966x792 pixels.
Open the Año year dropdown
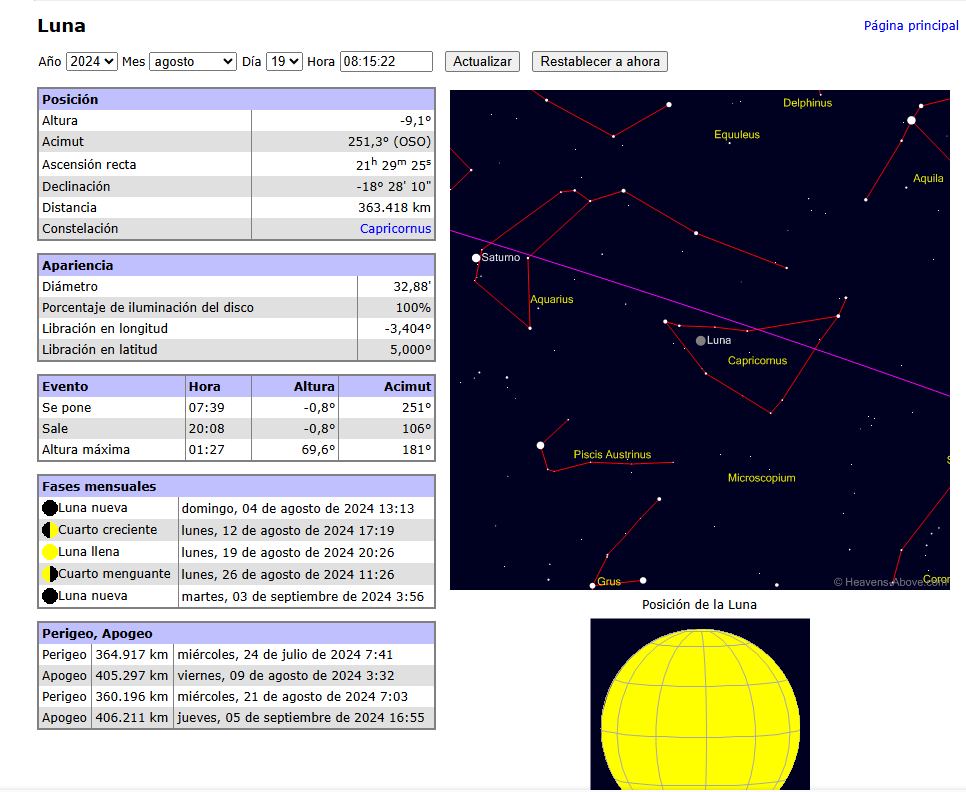pyautogui.click(x=92, y=62)
